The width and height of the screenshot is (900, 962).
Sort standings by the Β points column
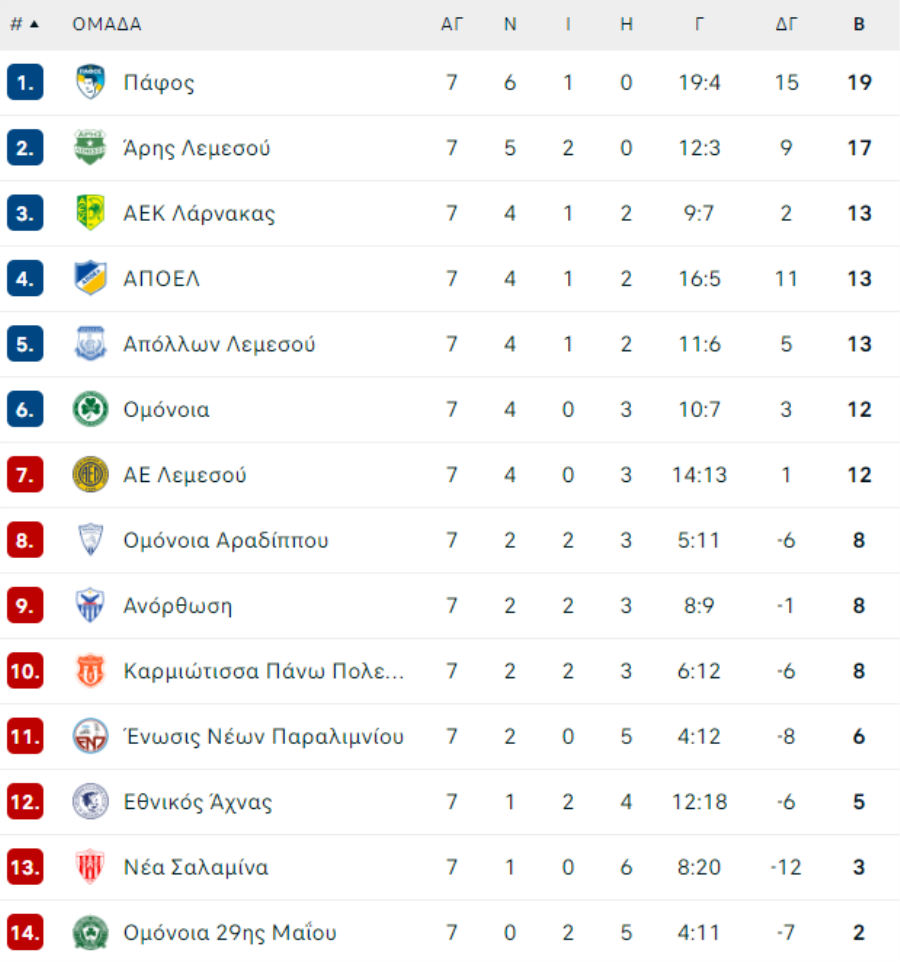pos(859,24)
